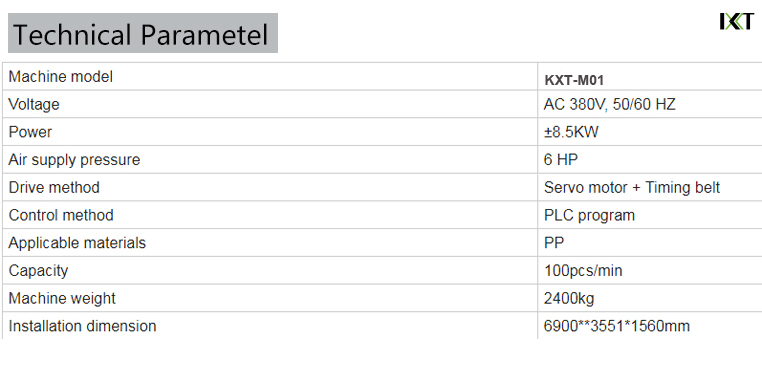
Task: Select the Technical Parametel heading
Action: click(143, 33)
